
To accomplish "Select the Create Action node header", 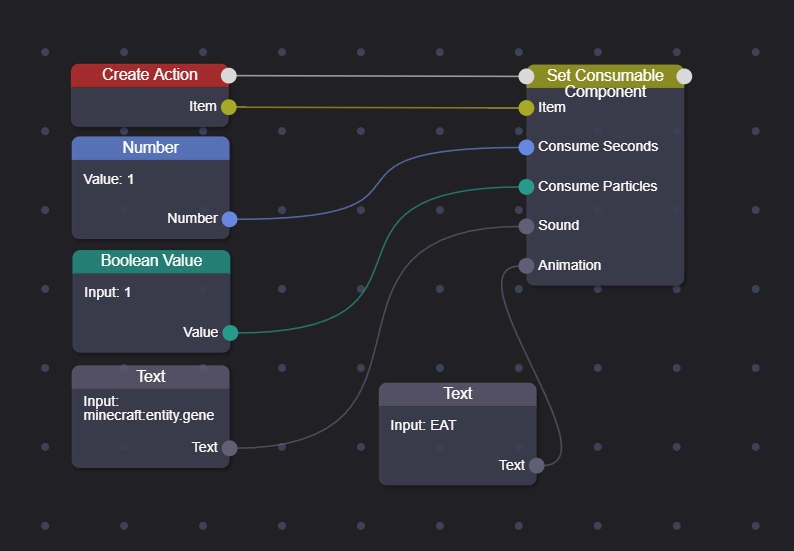I will click(149, 75).
